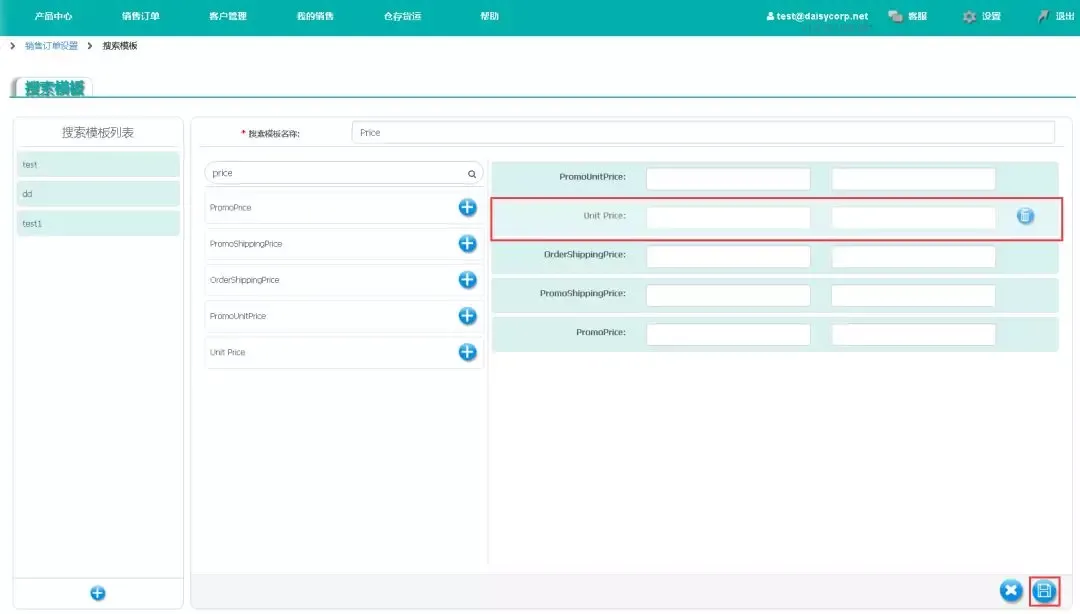Add the PromoPrice field with its plus icon

[467, 207]
